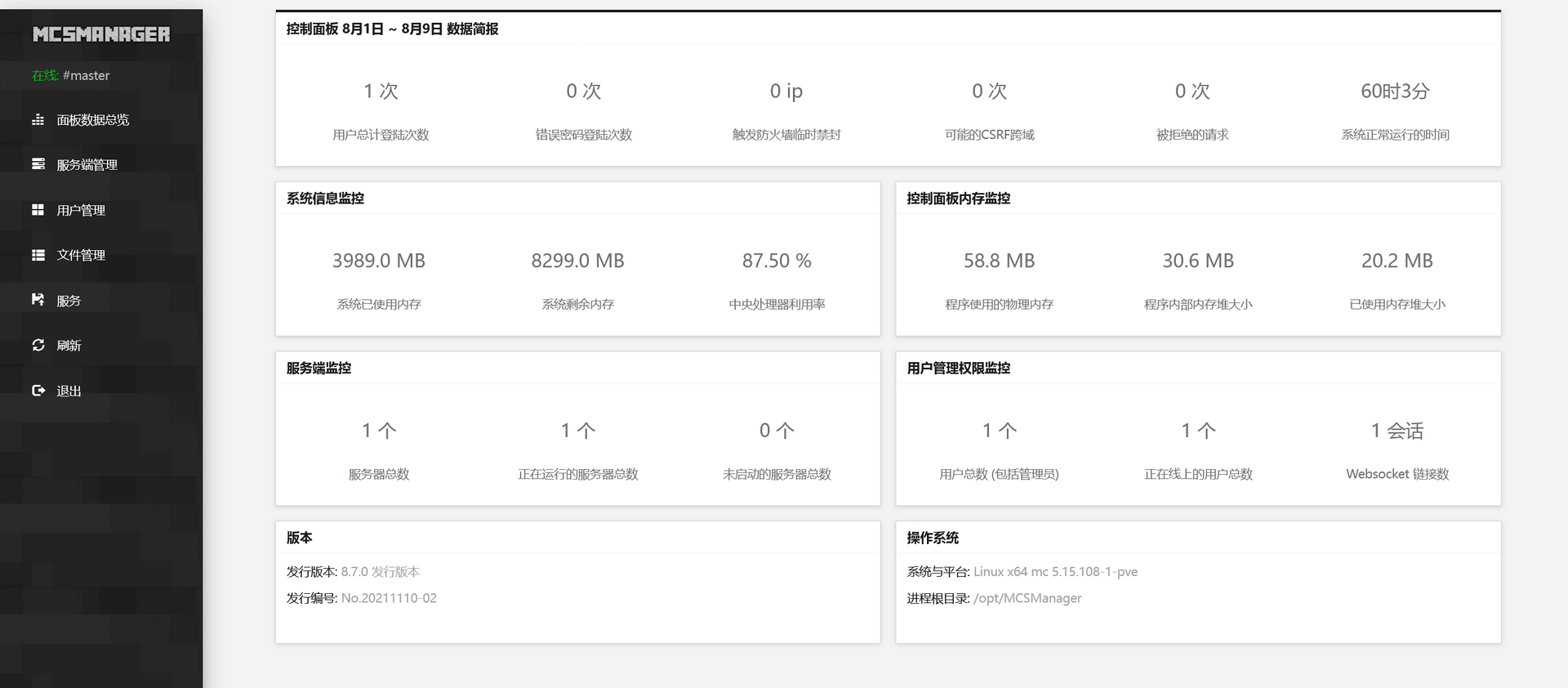This screenshot has width=1568, height=688.
Task: Click the server management stack icon
Action: point(38,164)
